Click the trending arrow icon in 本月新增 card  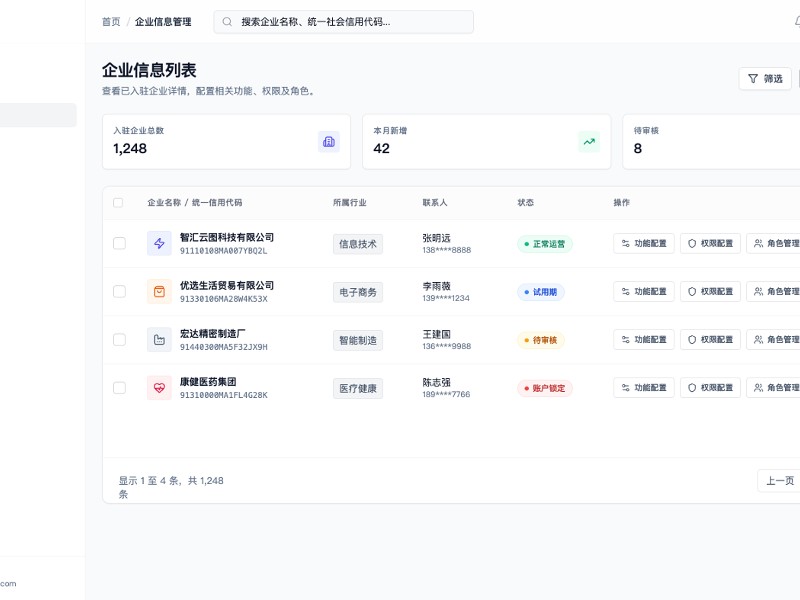[x=589, y=142]
